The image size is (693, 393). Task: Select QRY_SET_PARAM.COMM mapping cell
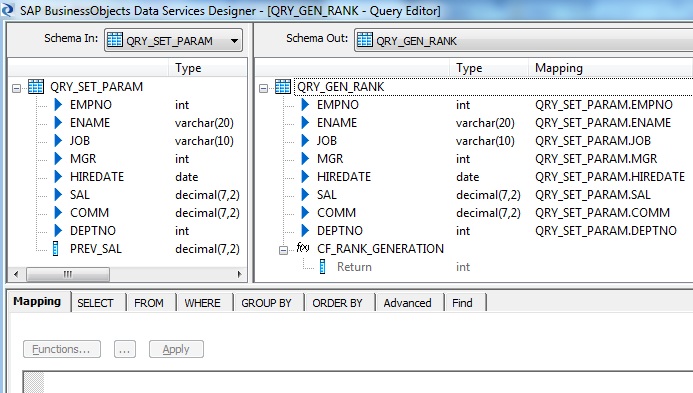pyautogui.click(x=602, y=213)
